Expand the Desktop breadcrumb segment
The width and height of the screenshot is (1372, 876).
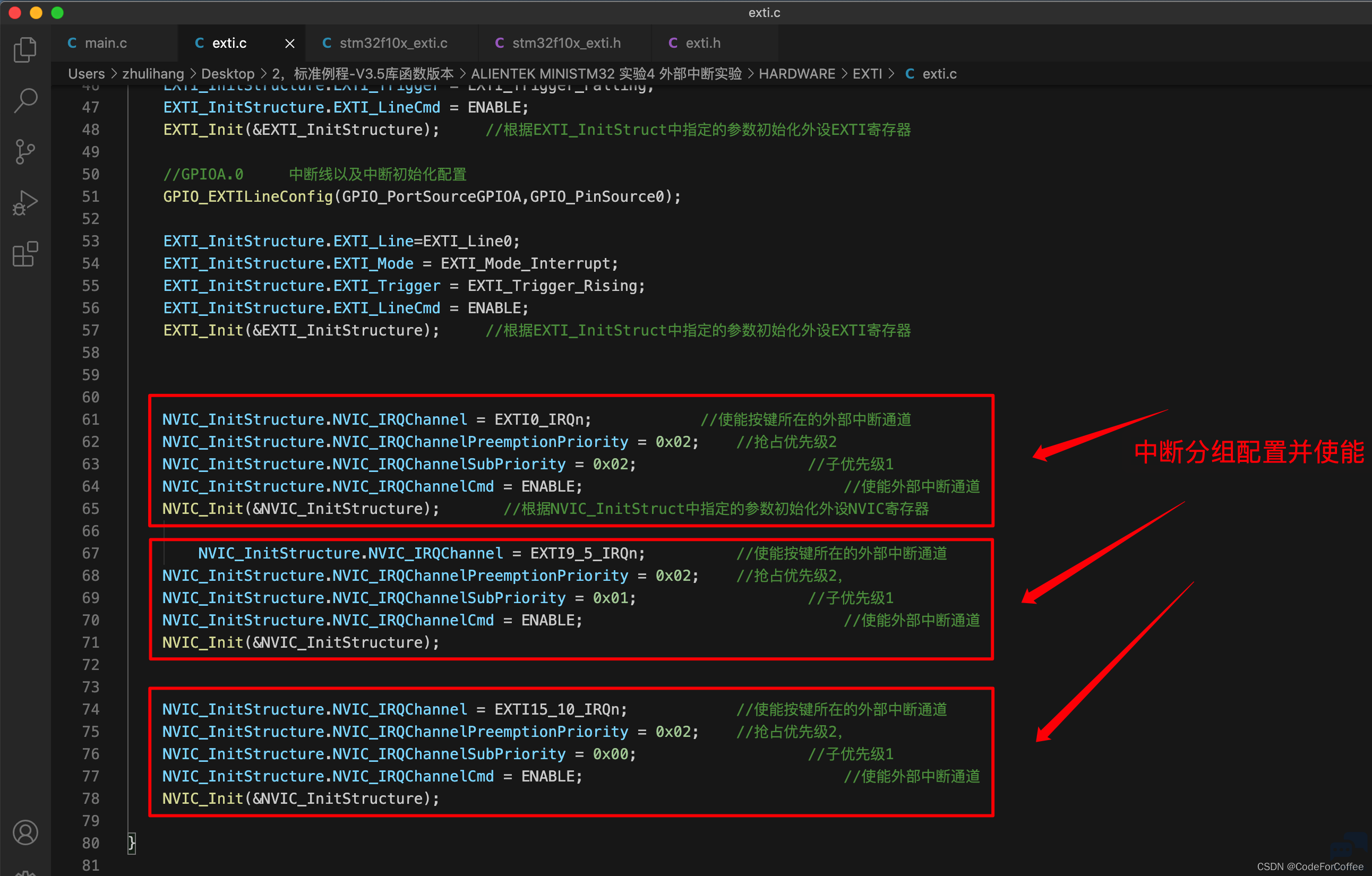click(227, 73)
